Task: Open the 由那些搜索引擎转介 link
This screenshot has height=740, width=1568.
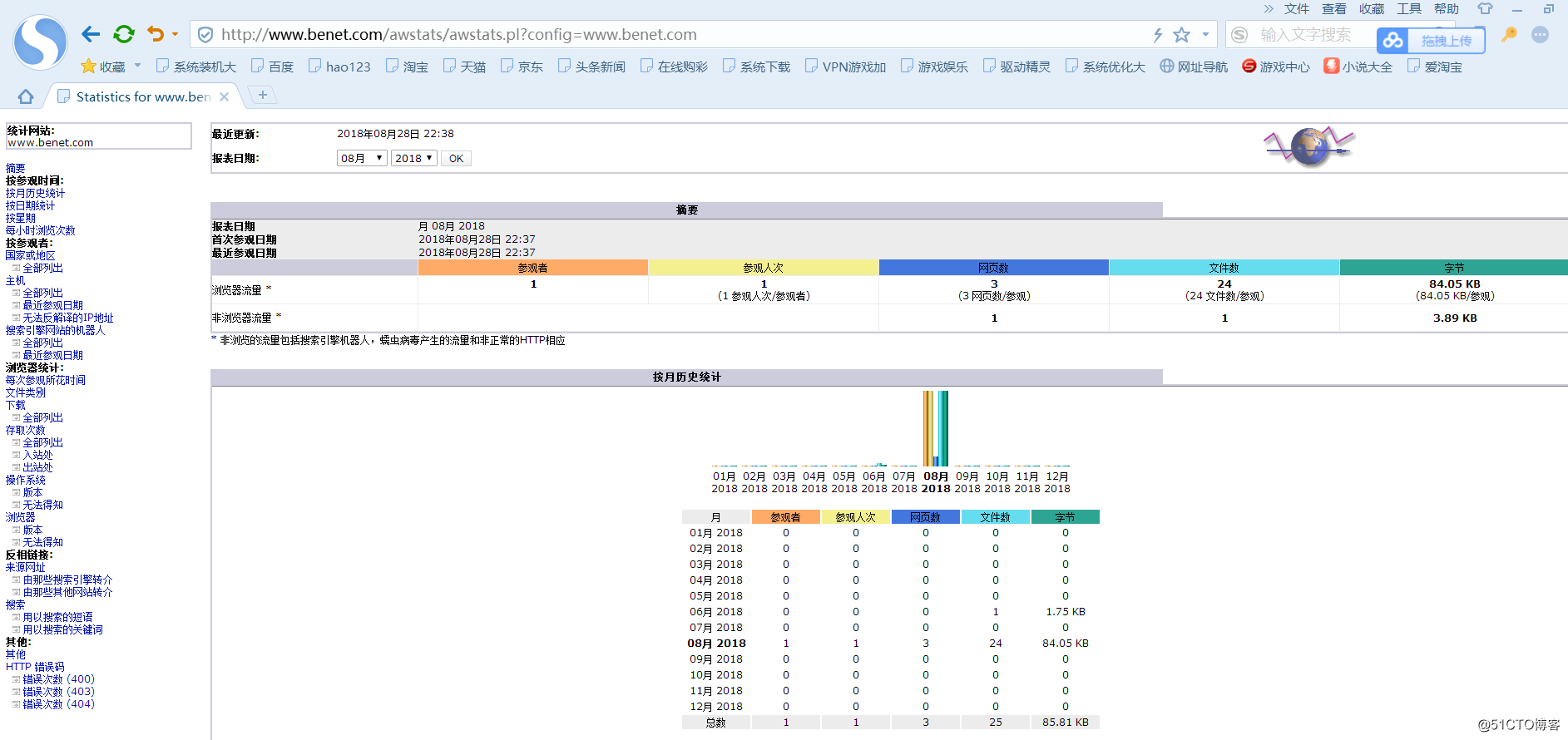Action: tap(67, 580)
